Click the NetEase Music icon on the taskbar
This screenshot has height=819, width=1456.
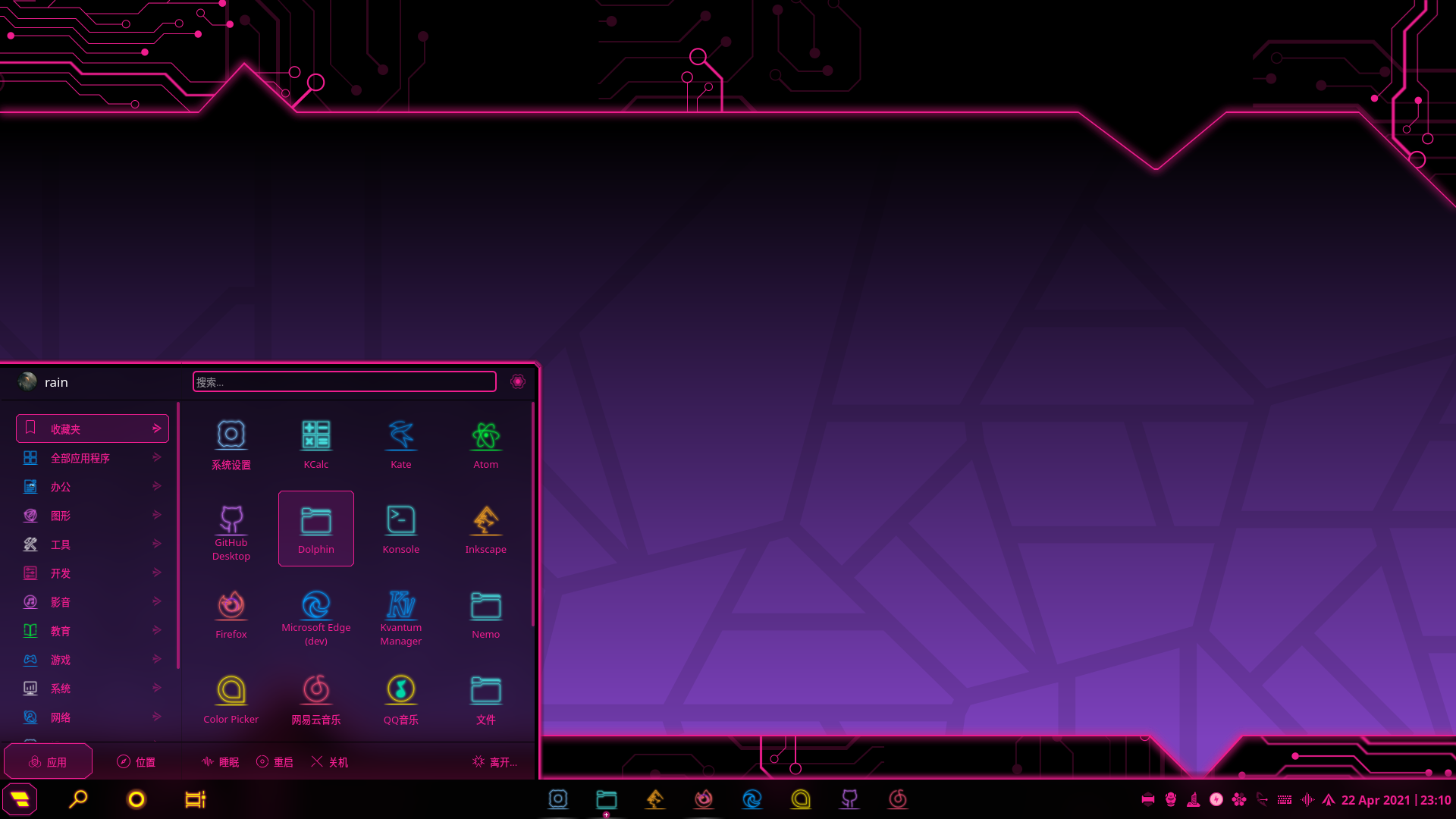pyautogui.click(x=898, y=799)
